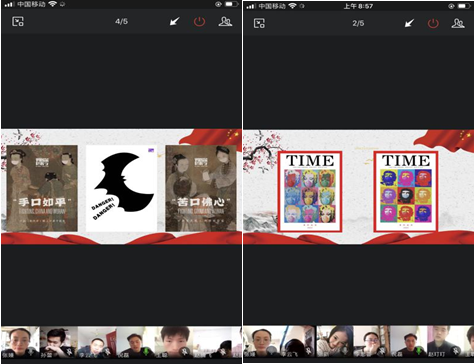Open the participants list icon on the 2/5 screen

coord(458,23)
